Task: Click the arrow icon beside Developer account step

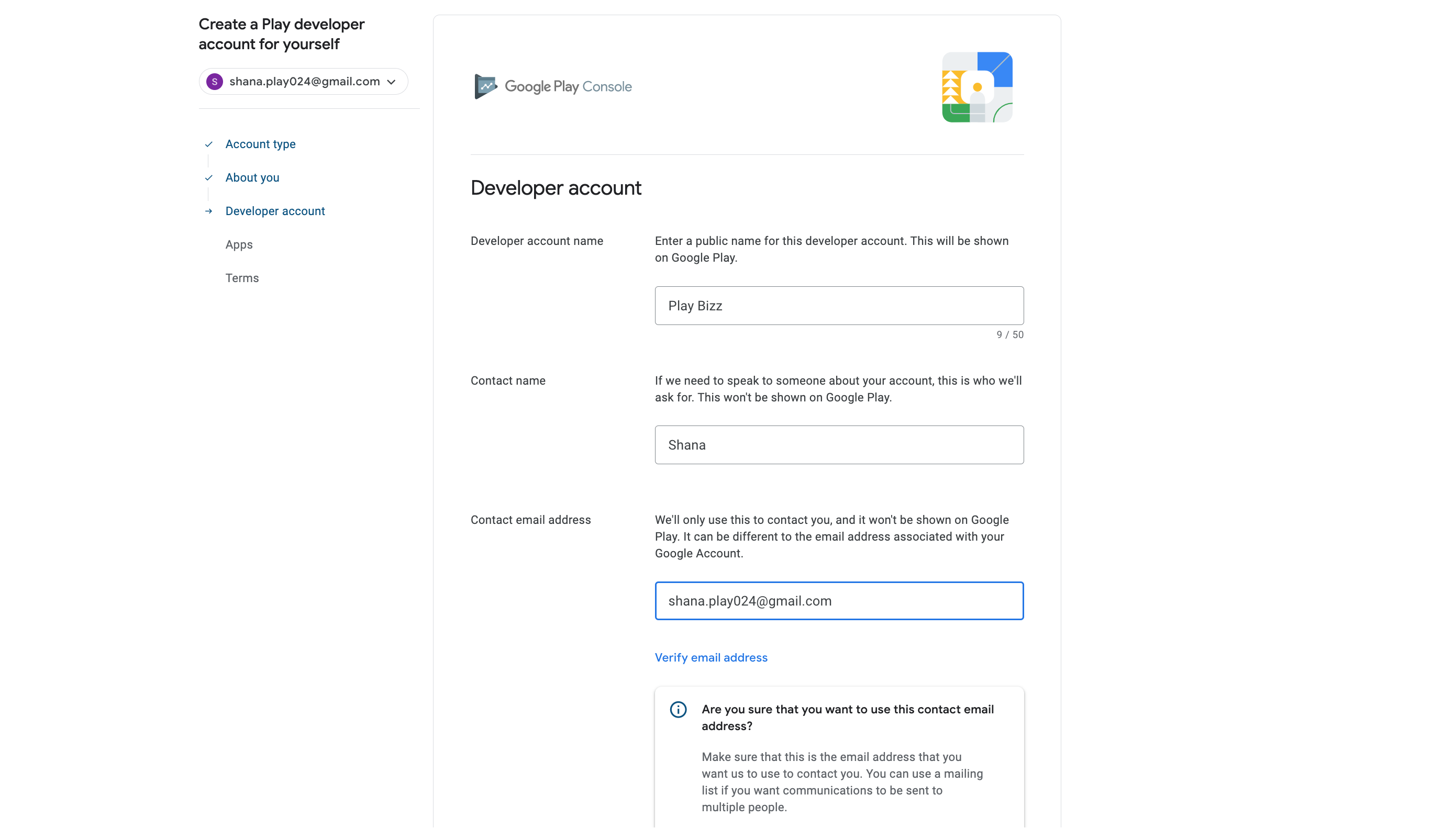Action: pos(209,211)
